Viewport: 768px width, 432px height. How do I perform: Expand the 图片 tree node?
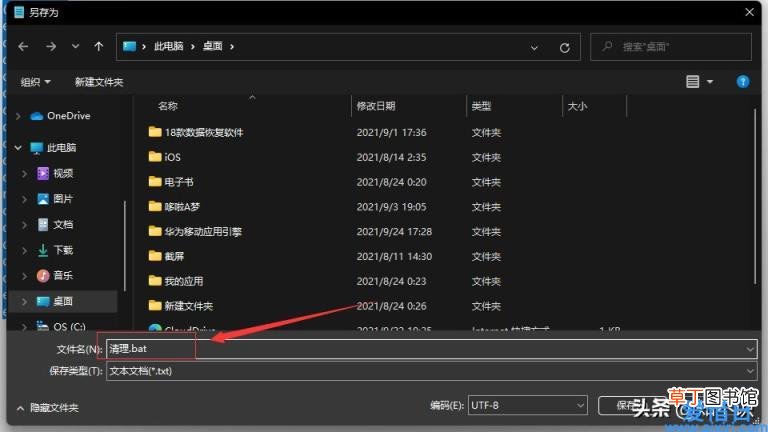pyautogui.click(x=24, y=199)
